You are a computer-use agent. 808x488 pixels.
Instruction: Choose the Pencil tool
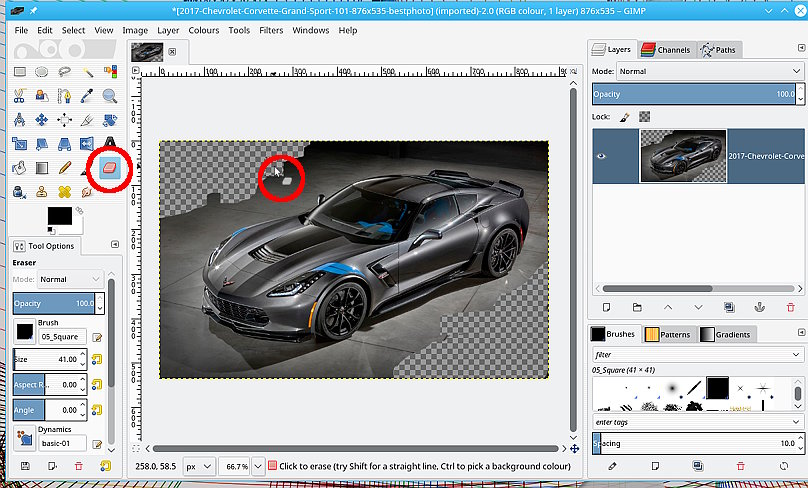64,168
